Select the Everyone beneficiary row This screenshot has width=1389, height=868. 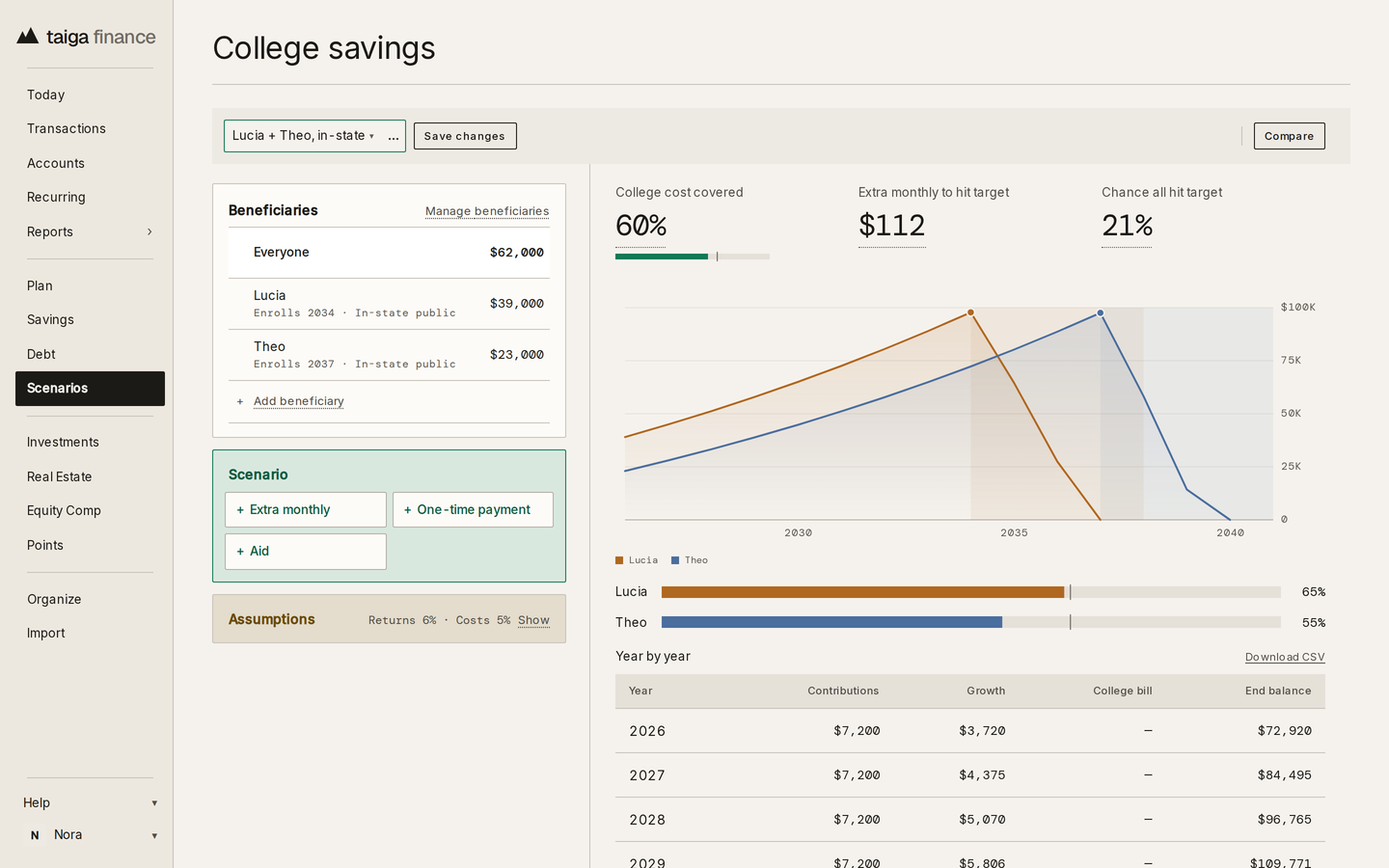pos(389,253)
